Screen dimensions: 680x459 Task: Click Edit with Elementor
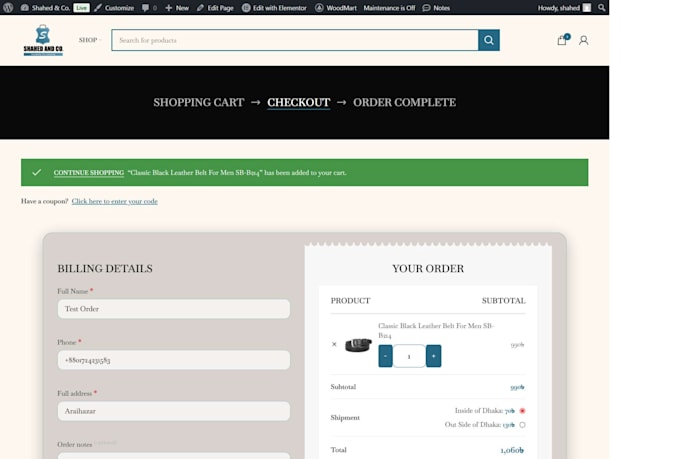tap(274, 8)
